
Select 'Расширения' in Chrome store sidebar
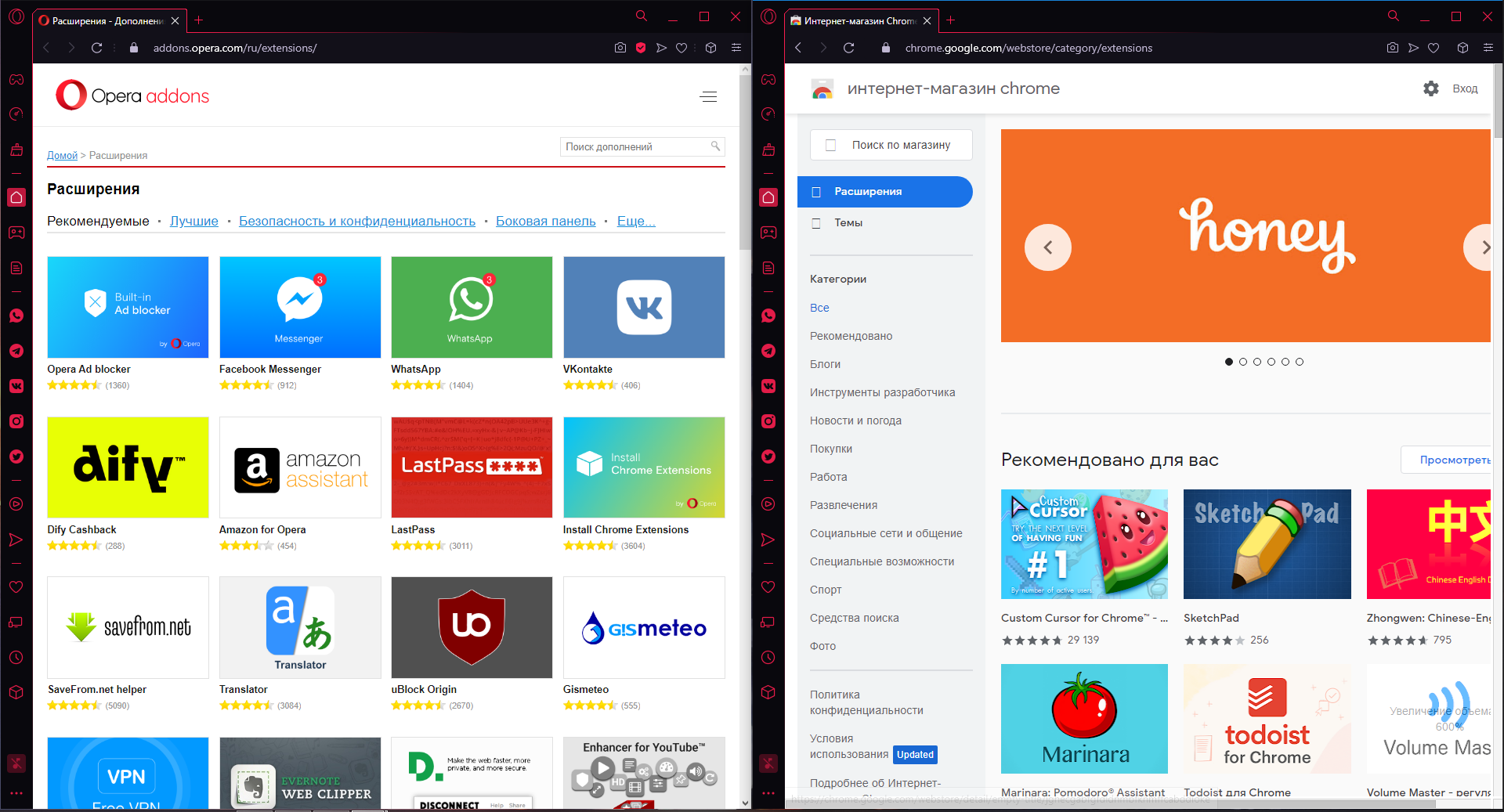click(885, 192)
